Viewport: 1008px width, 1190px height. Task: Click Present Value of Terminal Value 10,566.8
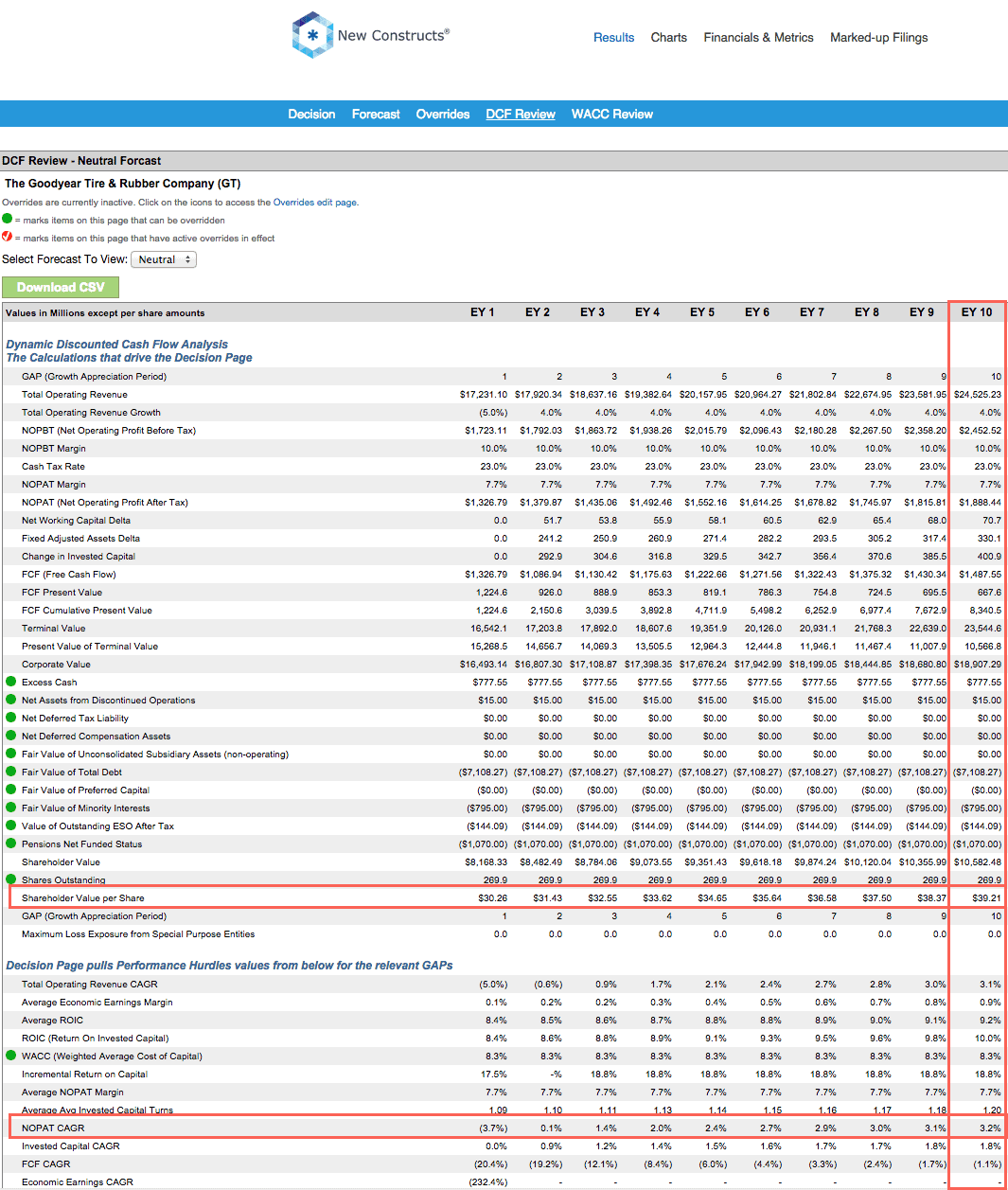983,647
